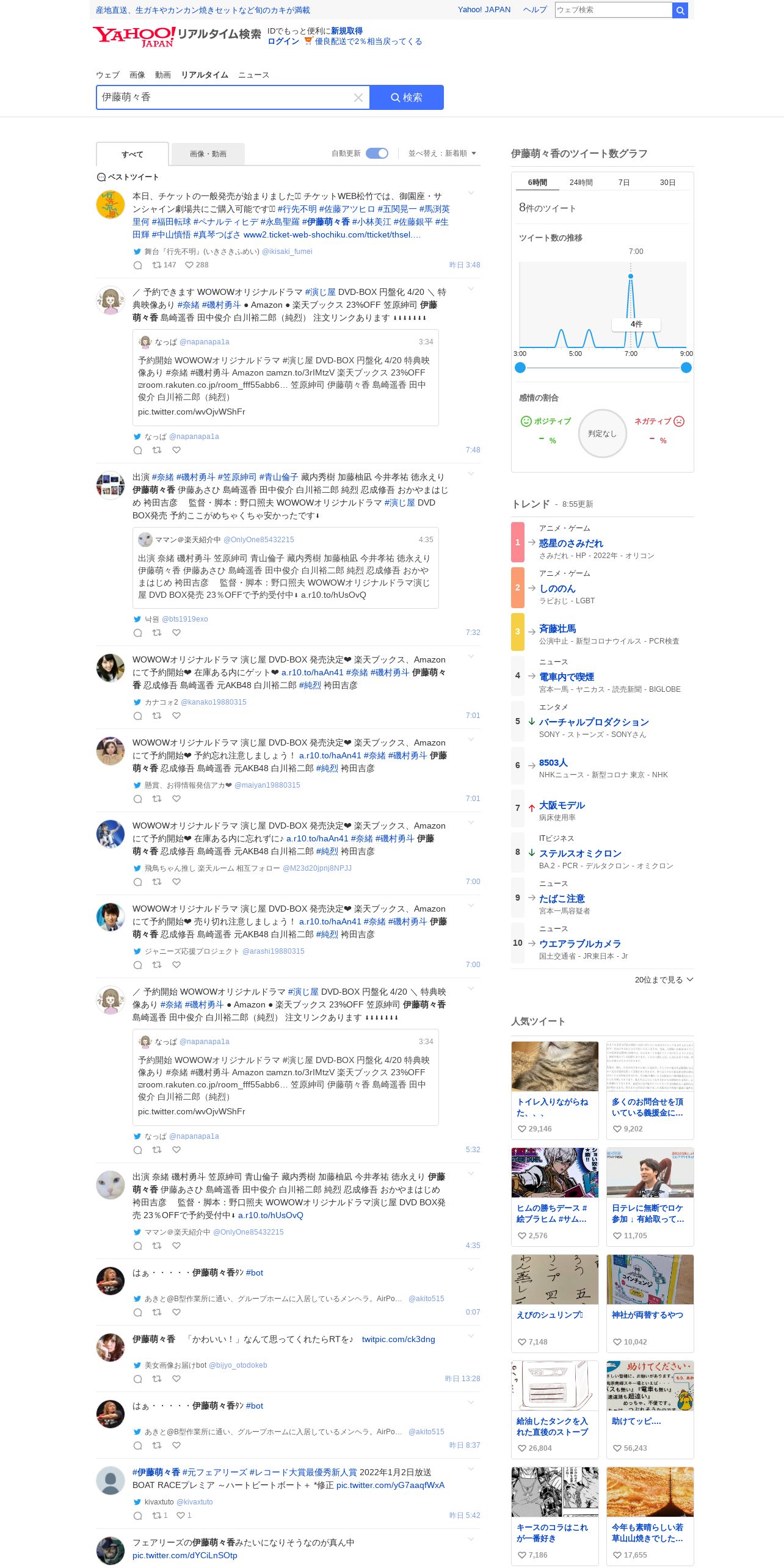This screenshot has height=1568, width=784.
Task: Click the negative frowning face icon
Action: (679, 421)
